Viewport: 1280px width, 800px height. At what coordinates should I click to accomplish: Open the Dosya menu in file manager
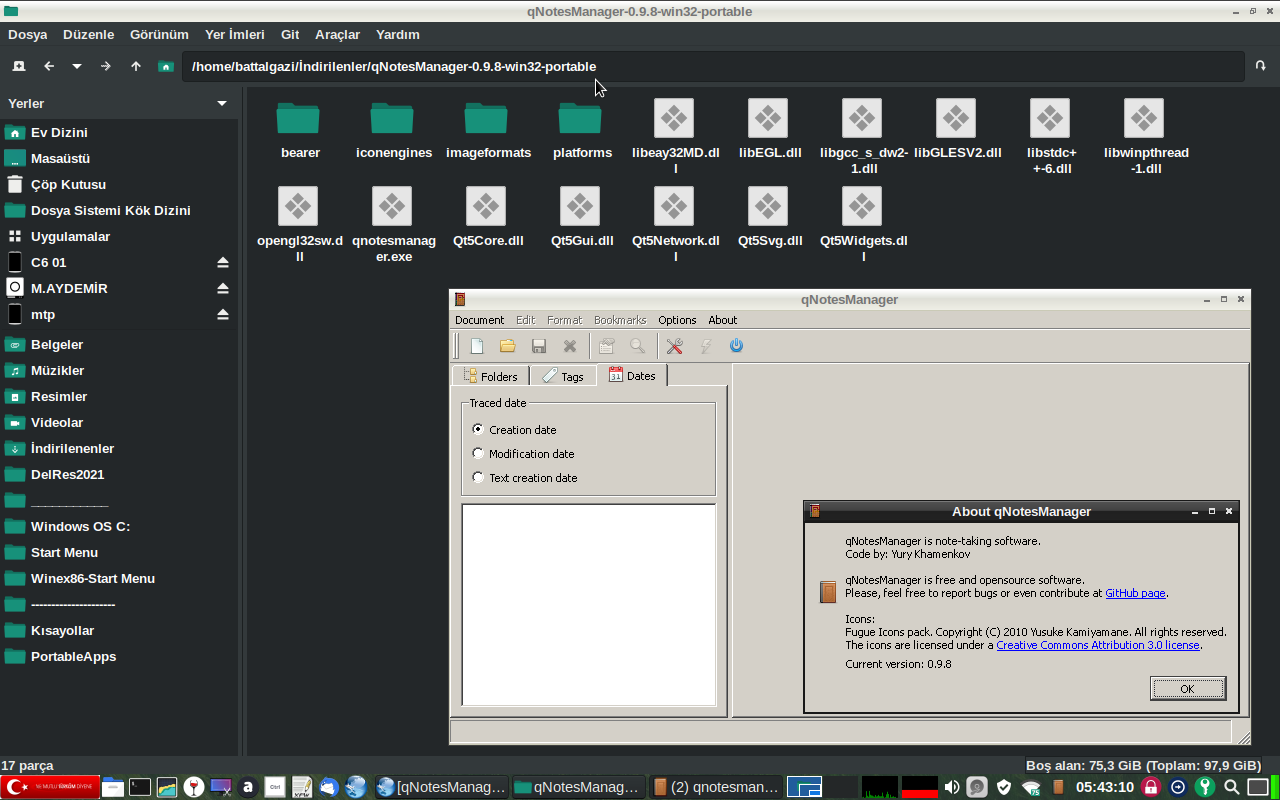(x=28, y=34)
